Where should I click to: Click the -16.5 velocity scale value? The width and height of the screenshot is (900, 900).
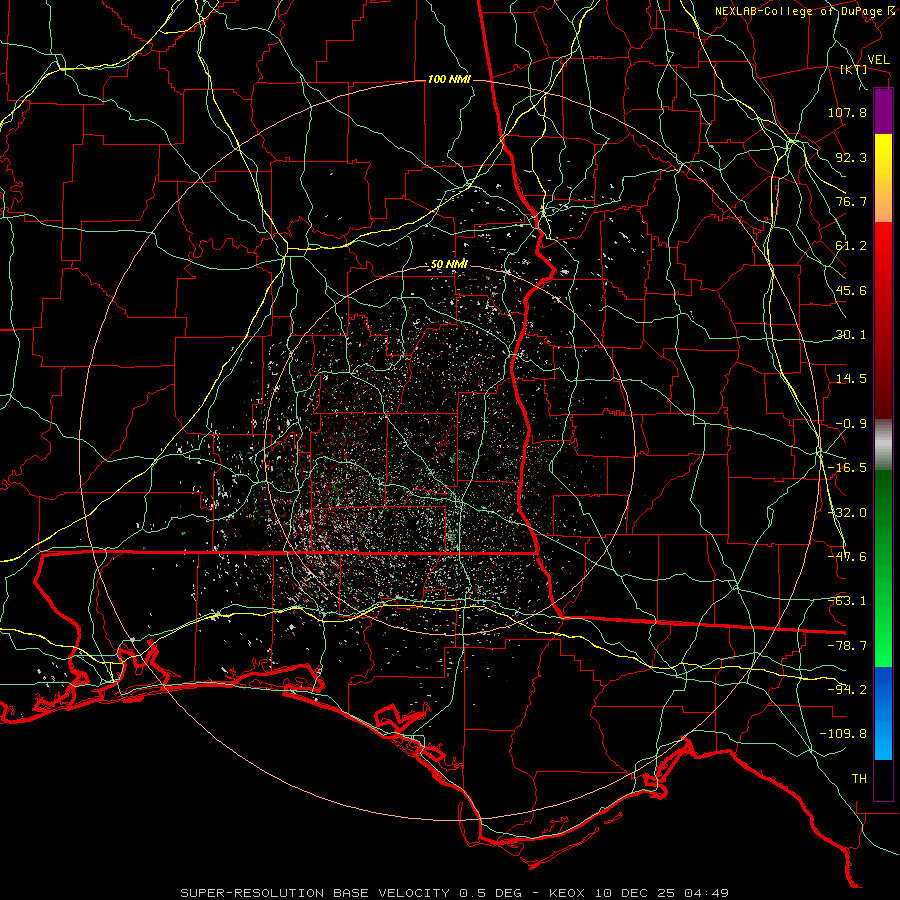(x=847, y=468)
